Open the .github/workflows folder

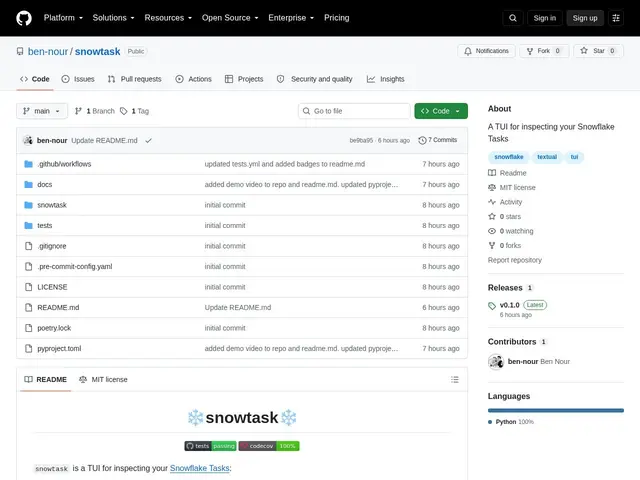pyautogui.click(x=64, y=164)
